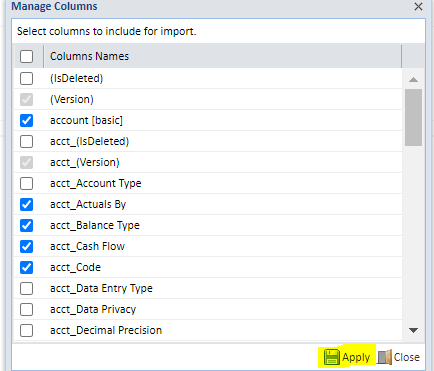This screenshot has height=371, width=434.
Task: Select the acct_Cash Flow row text
Action: click(87, 246)
